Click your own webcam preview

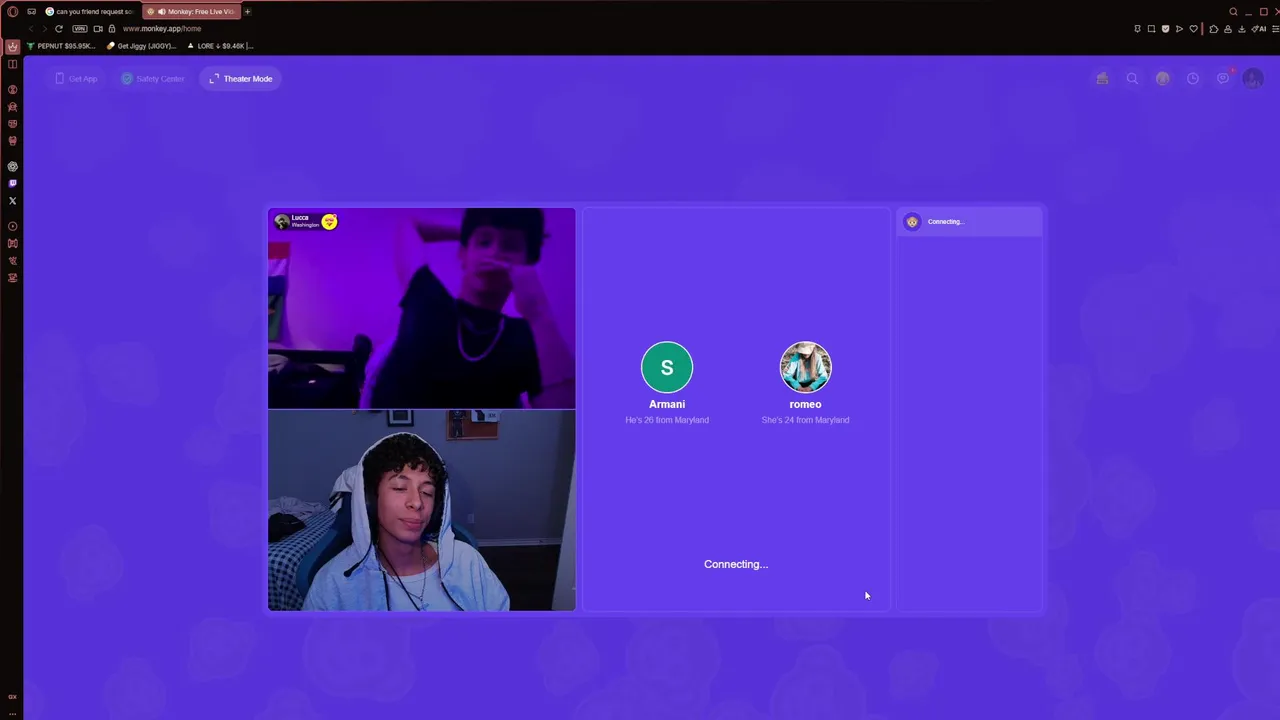[x=421, y=510]
